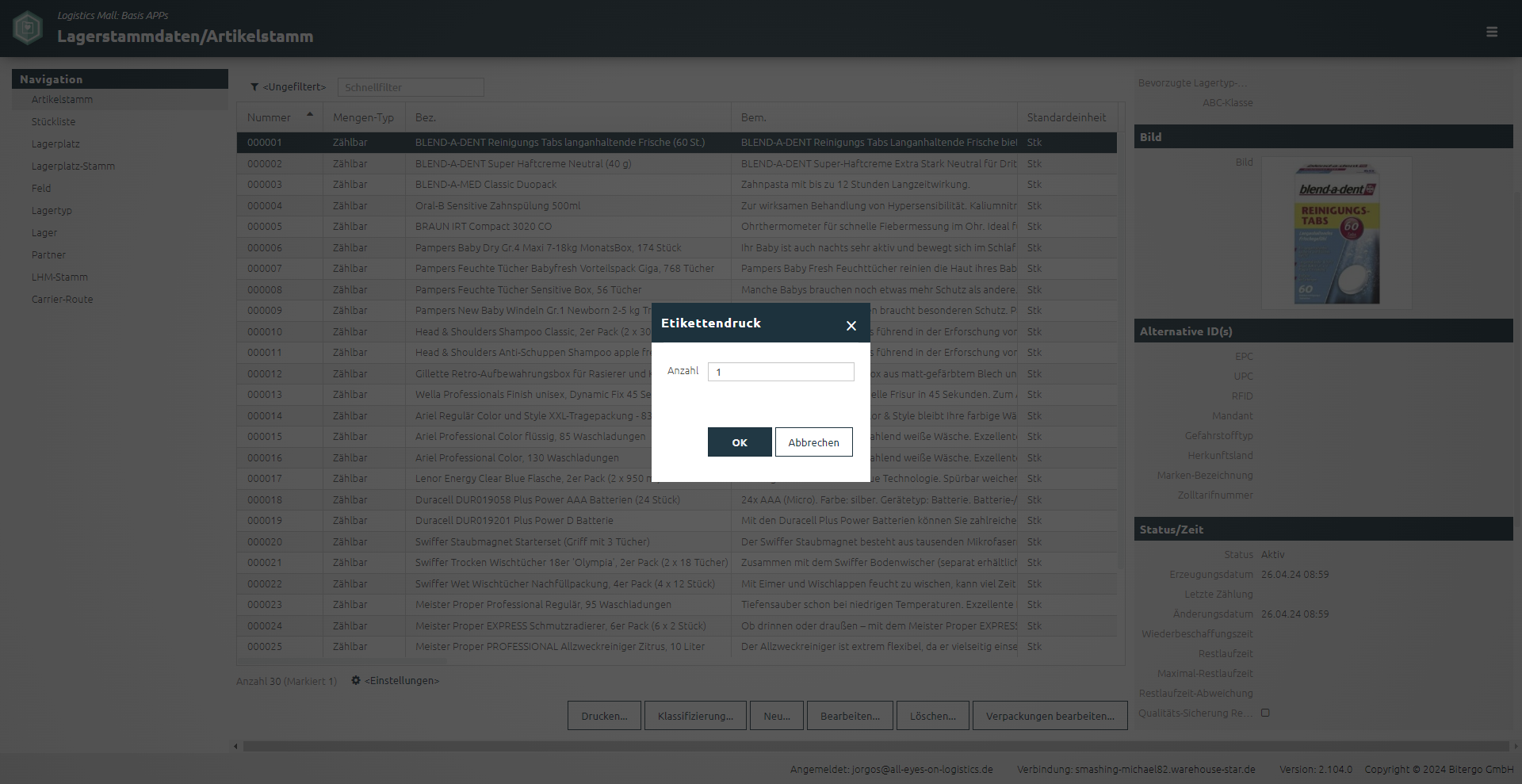The image size is (1522, 784).
Task: Click the Löschen... button
Action: pyautogui.click(x=933, y=716)
